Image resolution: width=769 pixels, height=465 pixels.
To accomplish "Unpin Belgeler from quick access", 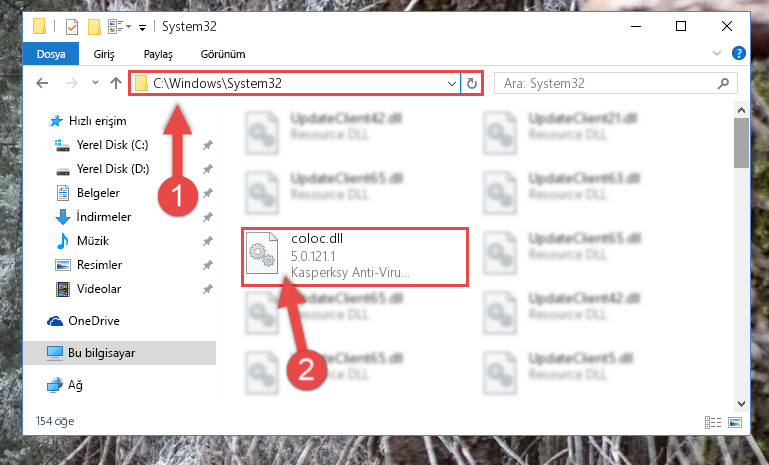I will click(208, 193).
